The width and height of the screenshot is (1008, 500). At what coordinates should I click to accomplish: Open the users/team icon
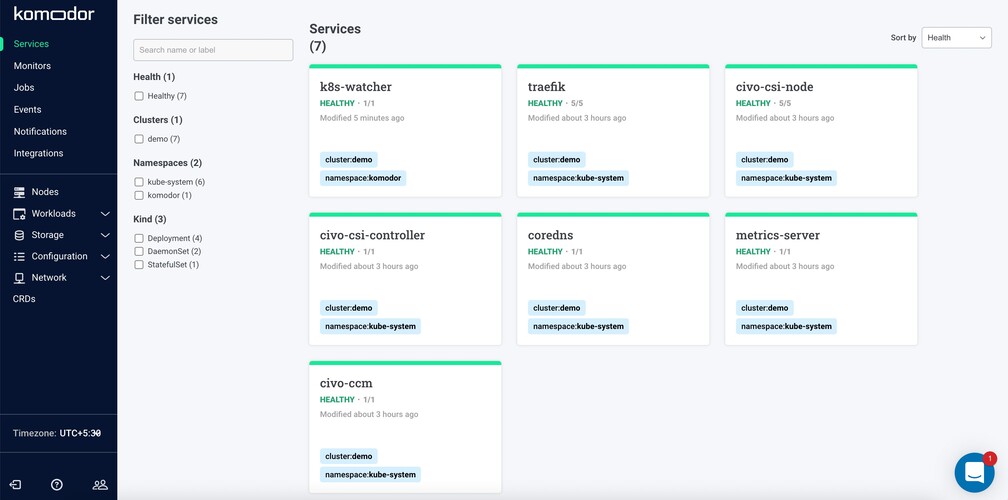[x=100, y=485]
